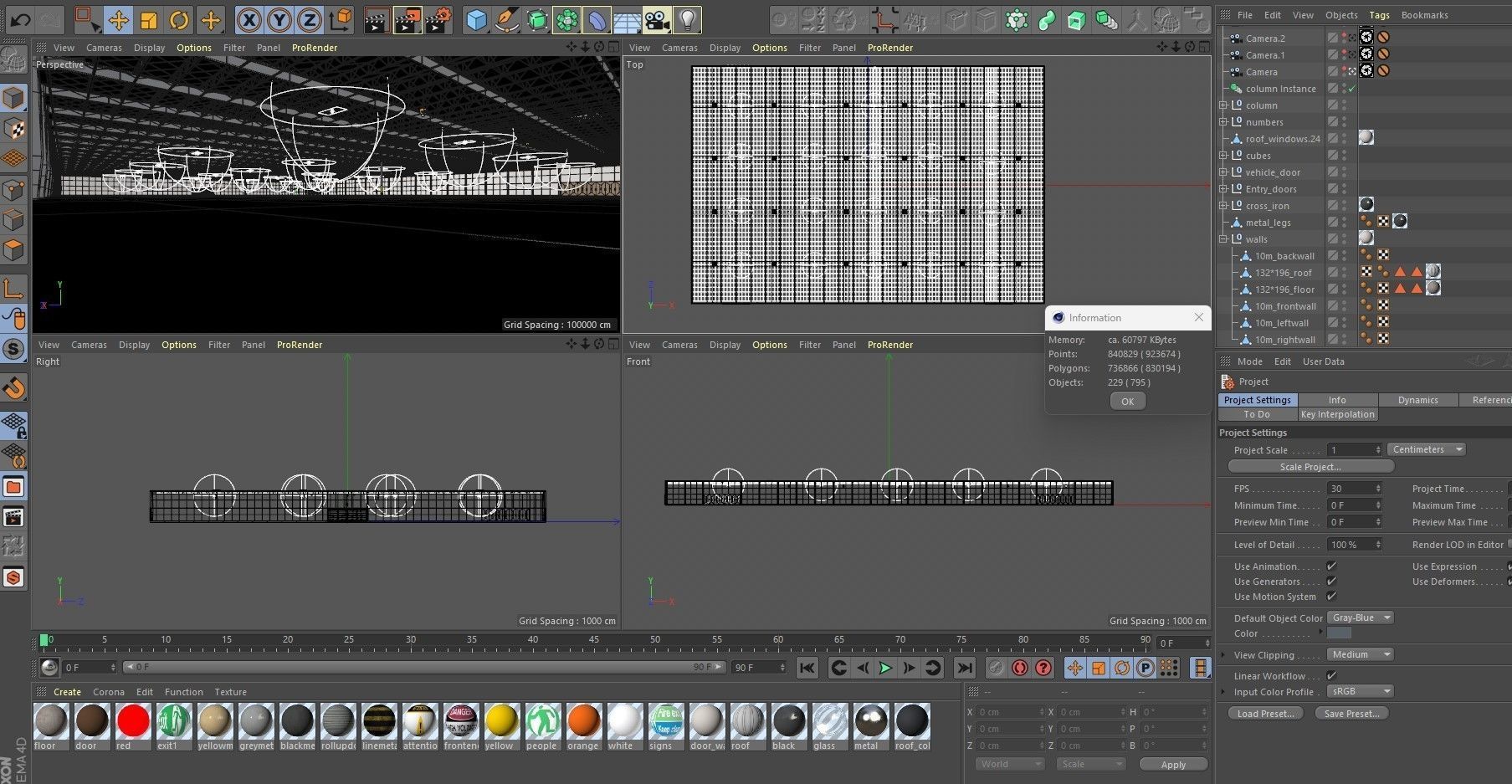Screen dimensions: 1512x784
Task: Select the orange material
Action: pos(583,727)
